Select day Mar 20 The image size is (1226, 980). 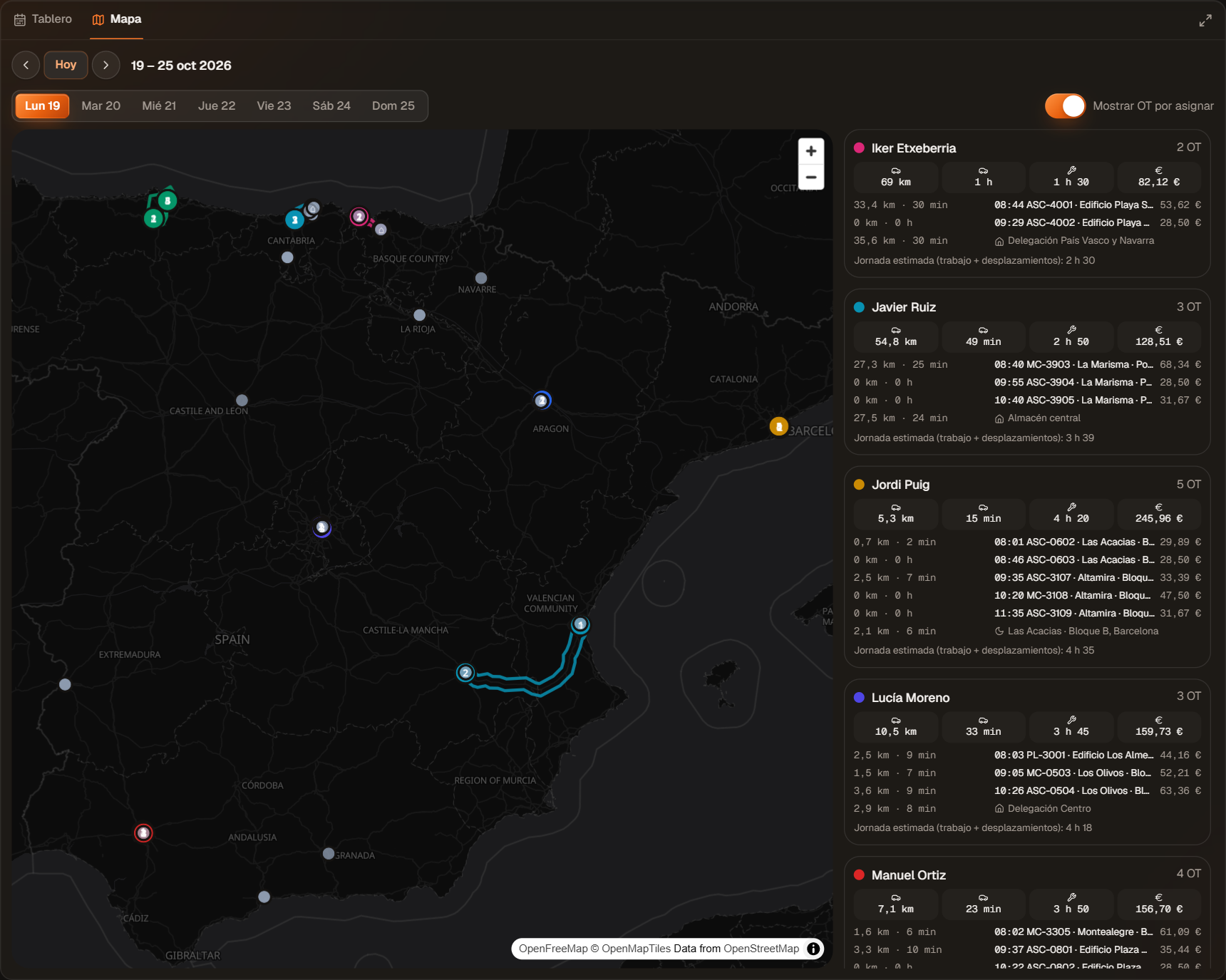[101, 106]
